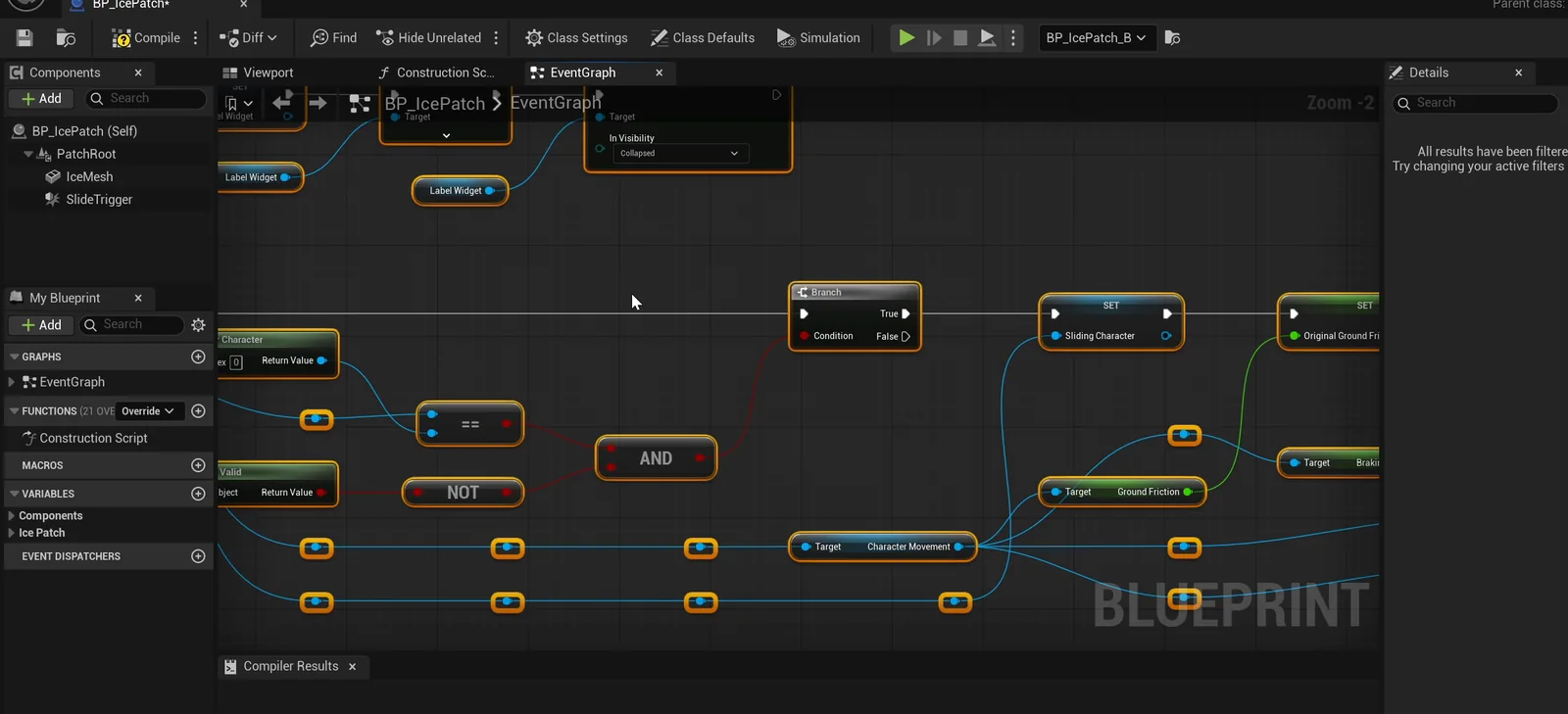Open Compile options three-dot menu
1568x714 pixels.
[x=196, y=38]
